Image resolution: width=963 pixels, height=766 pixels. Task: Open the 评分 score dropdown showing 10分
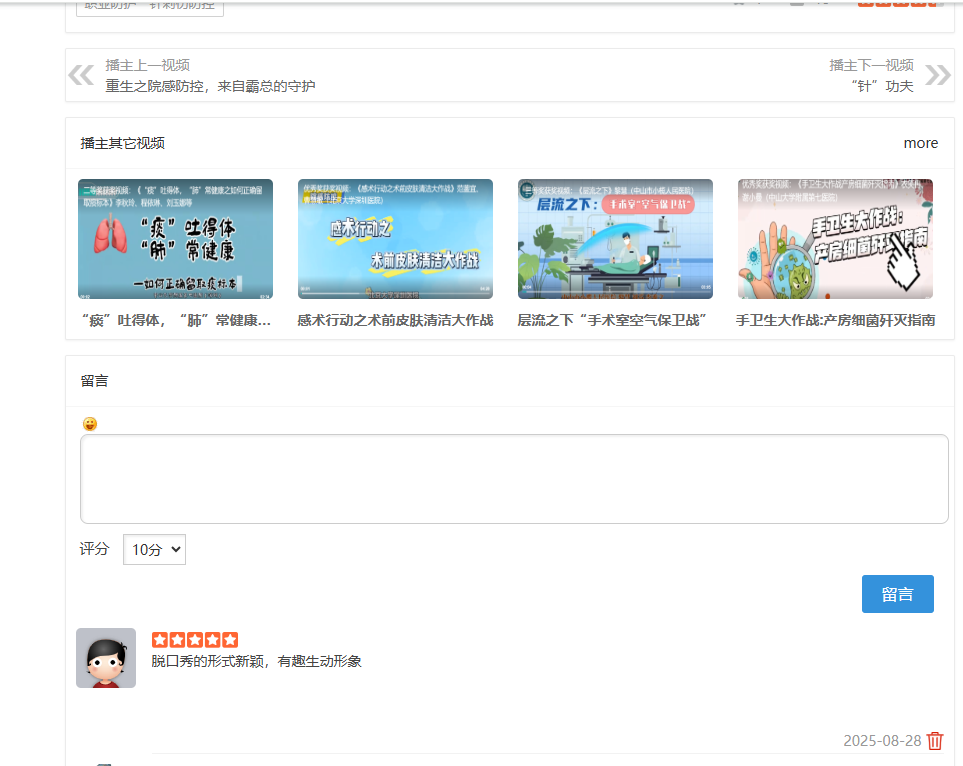(x=154, y=549)
